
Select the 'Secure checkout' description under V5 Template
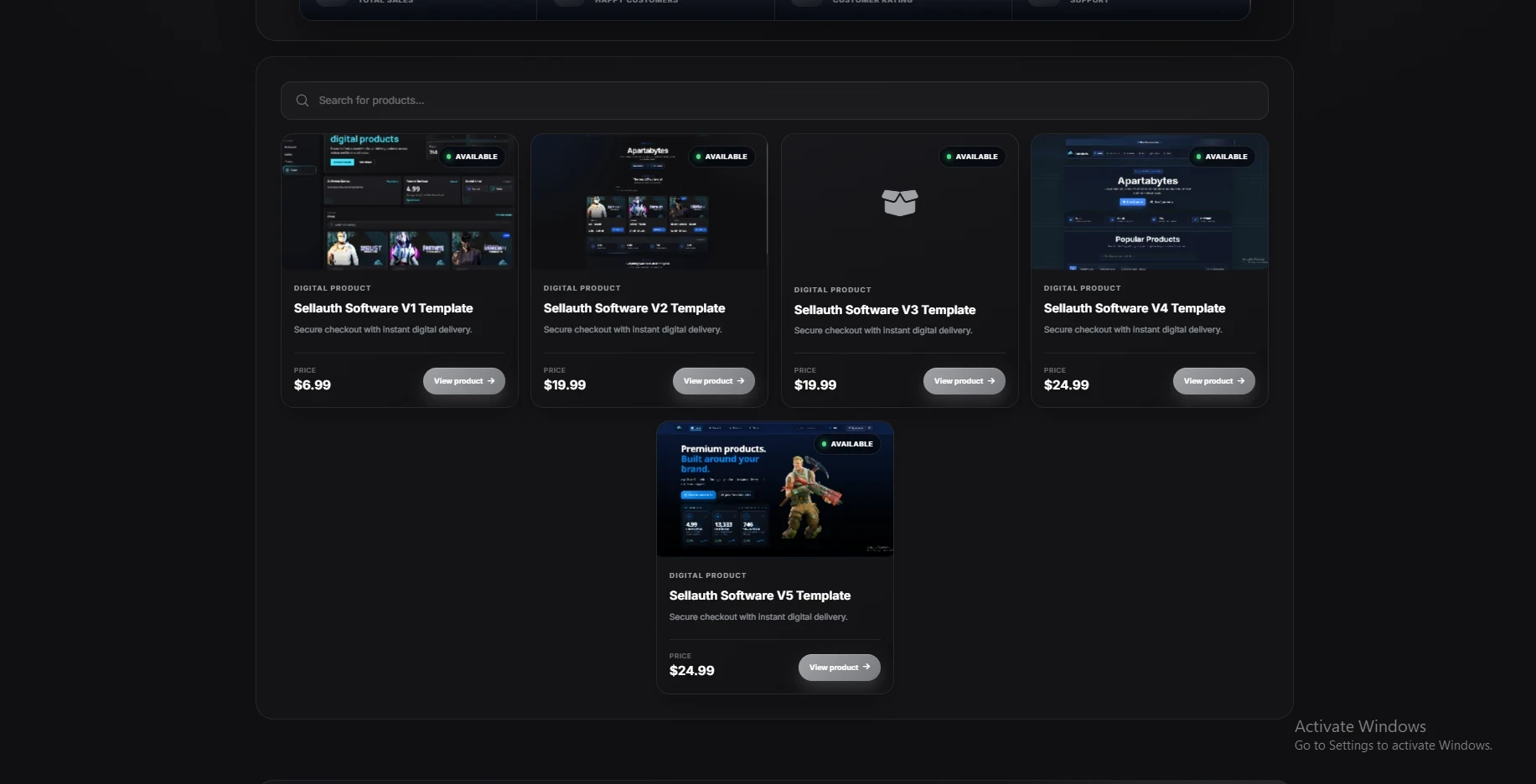[x=758, y=617]
